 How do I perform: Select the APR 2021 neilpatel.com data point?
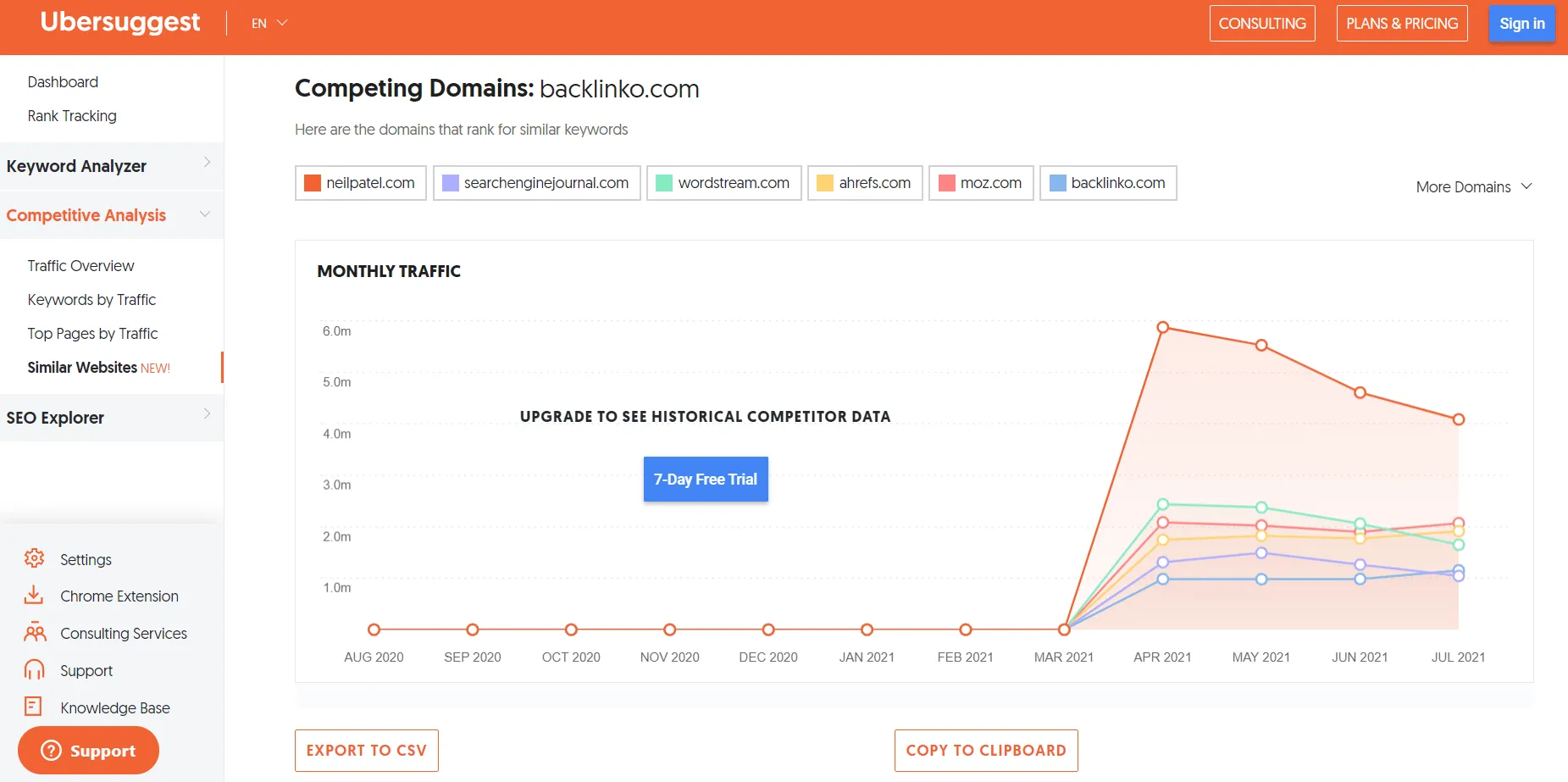tap(1163, 327)
